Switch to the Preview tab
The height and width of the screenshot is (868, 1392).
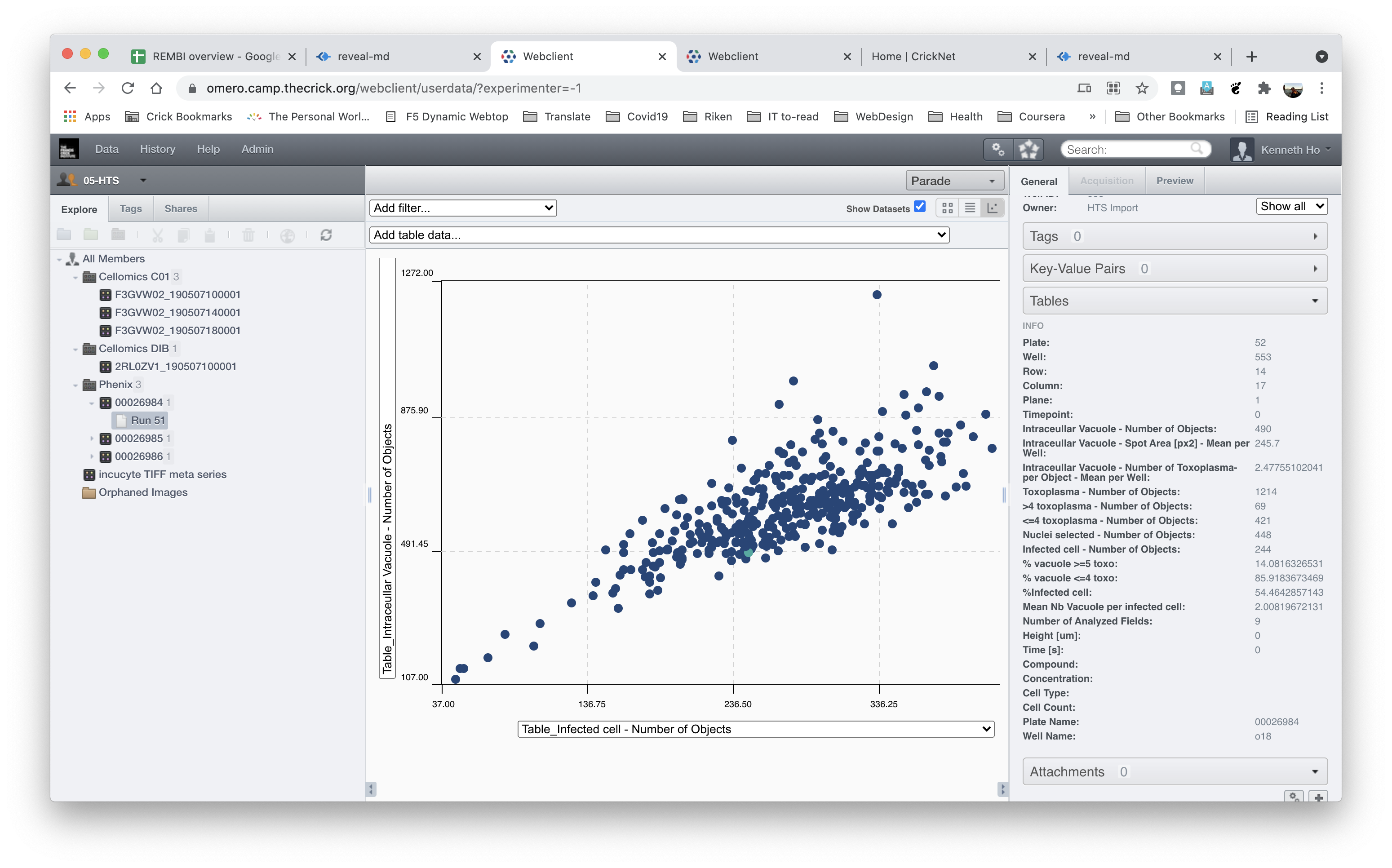[x=1174, y=181]
